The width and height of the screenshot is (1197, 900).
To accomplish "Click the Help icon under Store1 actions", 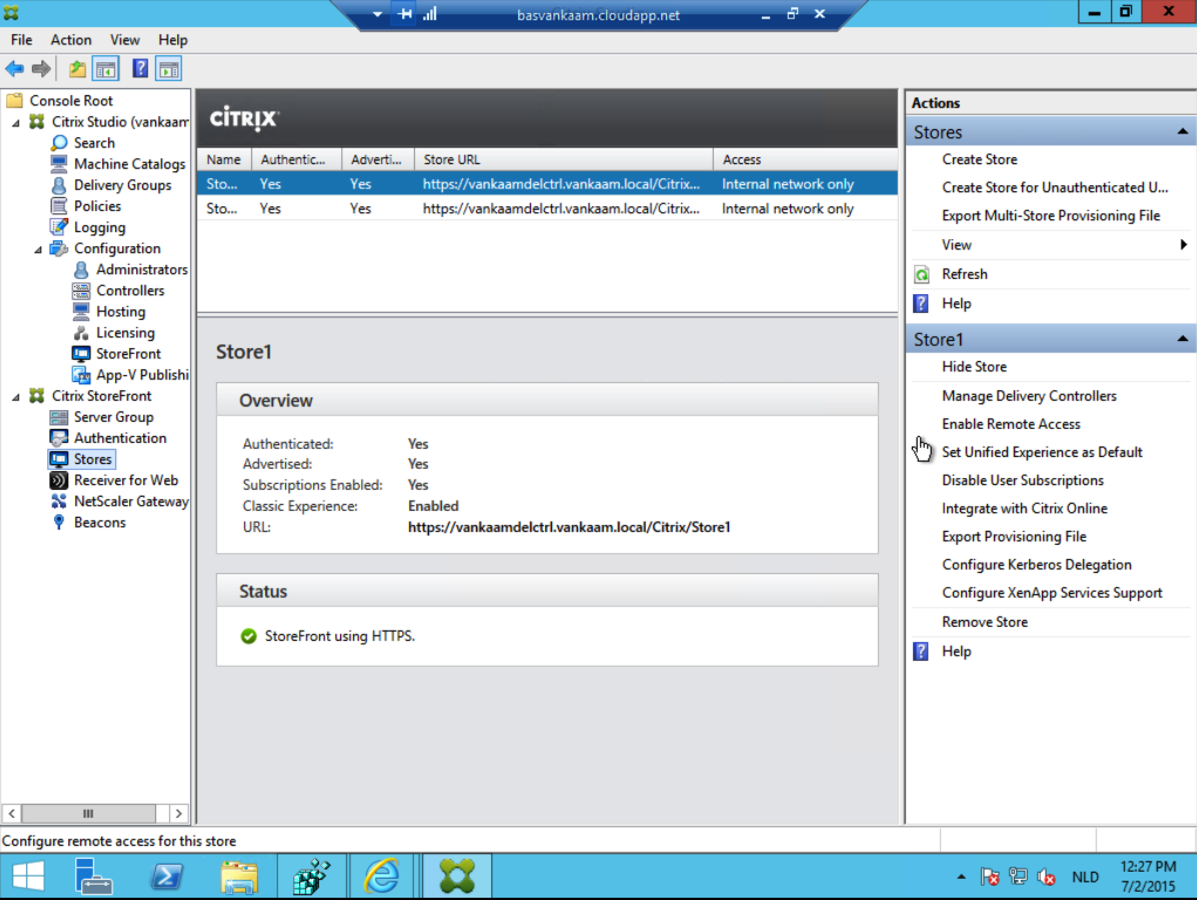I will [921, 652].
